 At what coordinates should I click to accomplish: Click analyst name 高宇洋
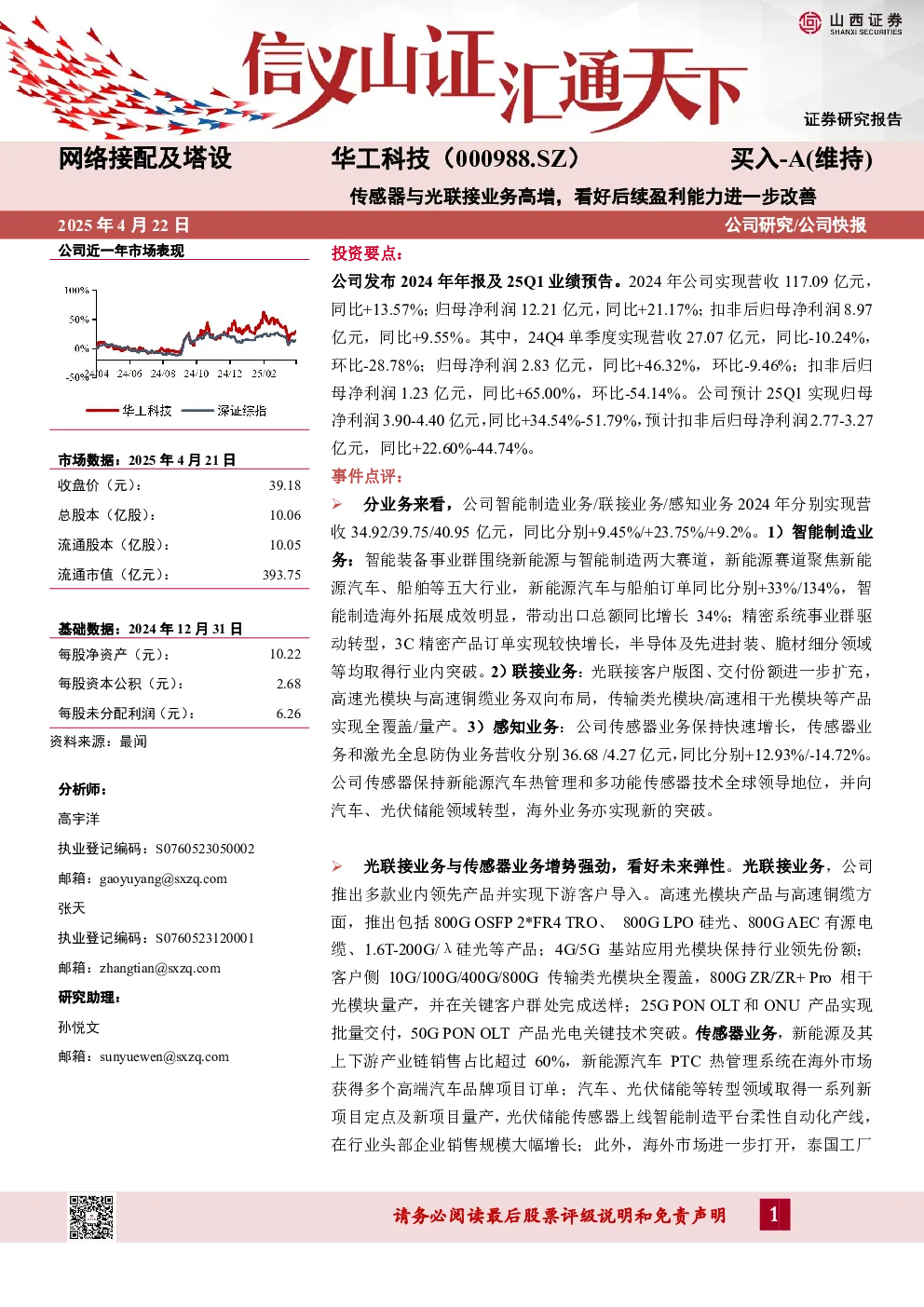click(x=78, y=819)
